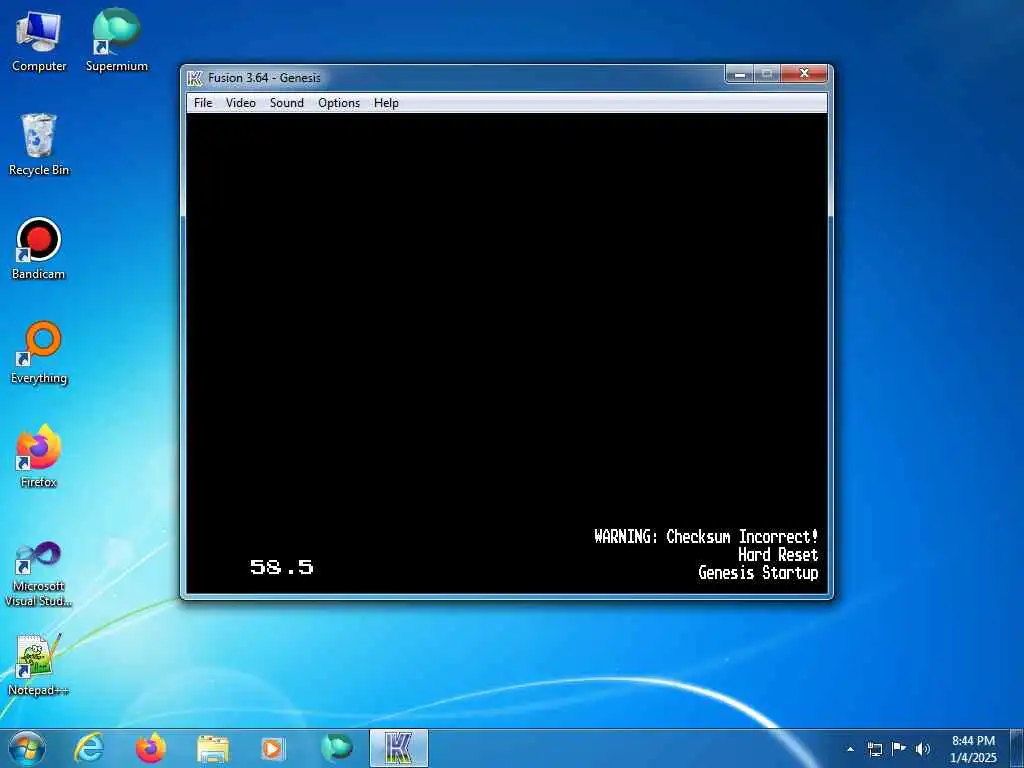Launch Internet Explorer from the taskbar

tap(89, 748)
